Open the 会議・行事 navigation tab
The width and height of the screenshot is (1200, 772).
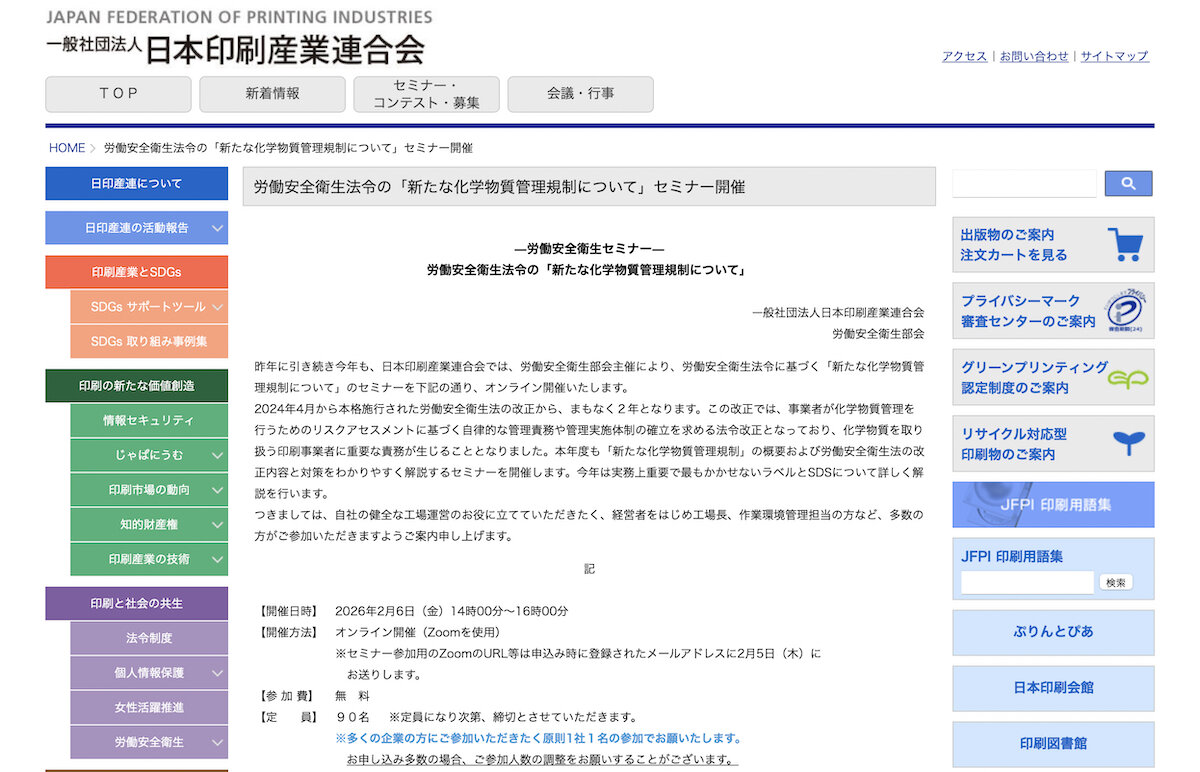pyautogui.click(x=580, y=94)
